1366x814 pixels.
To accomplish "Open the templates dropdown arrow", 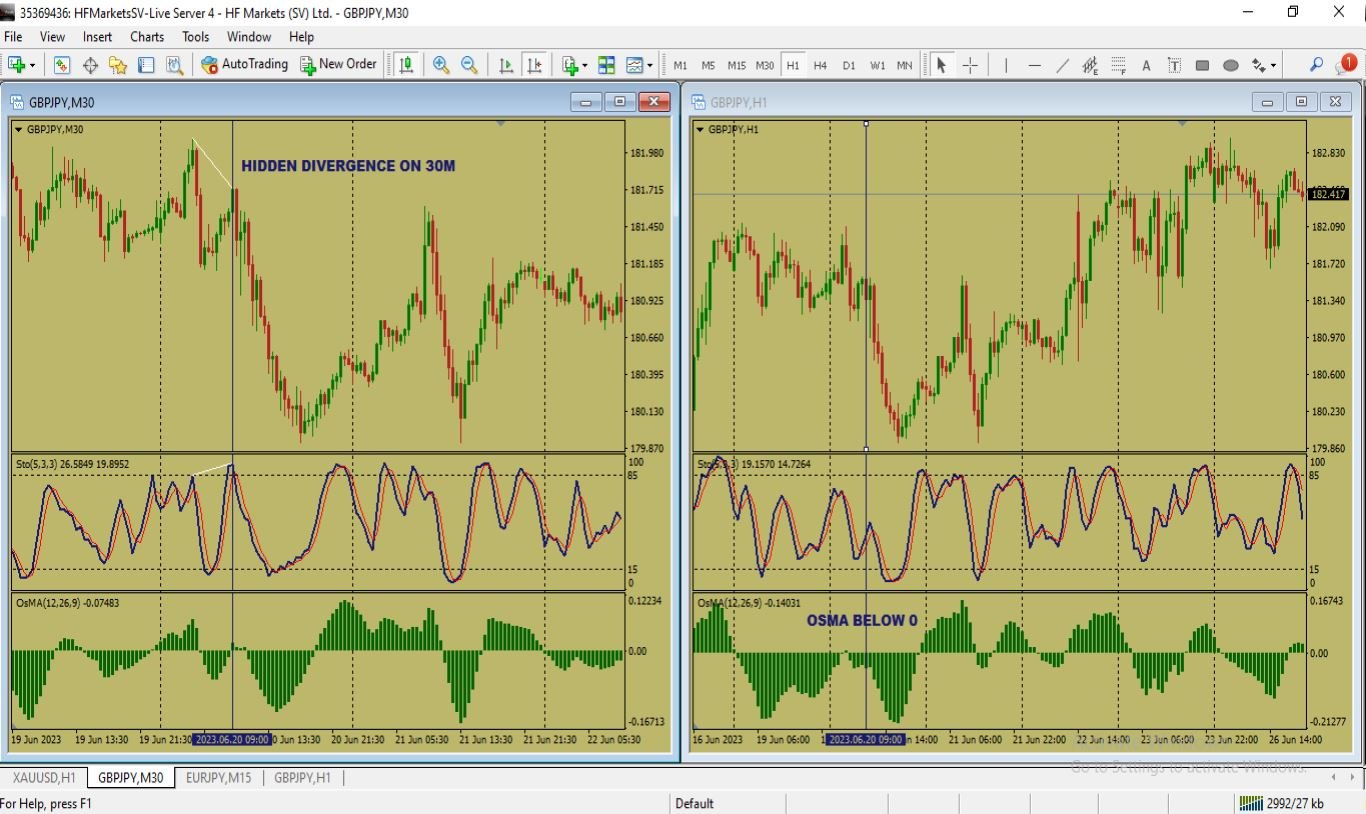I will (x=650, y=66).
